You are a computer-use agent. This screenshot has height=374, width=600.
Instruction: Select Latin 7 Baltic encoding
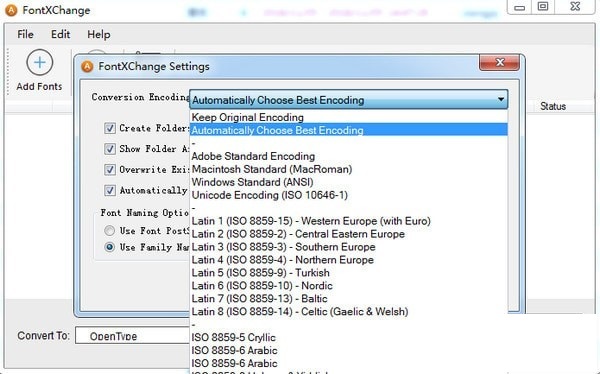[349, 299]
